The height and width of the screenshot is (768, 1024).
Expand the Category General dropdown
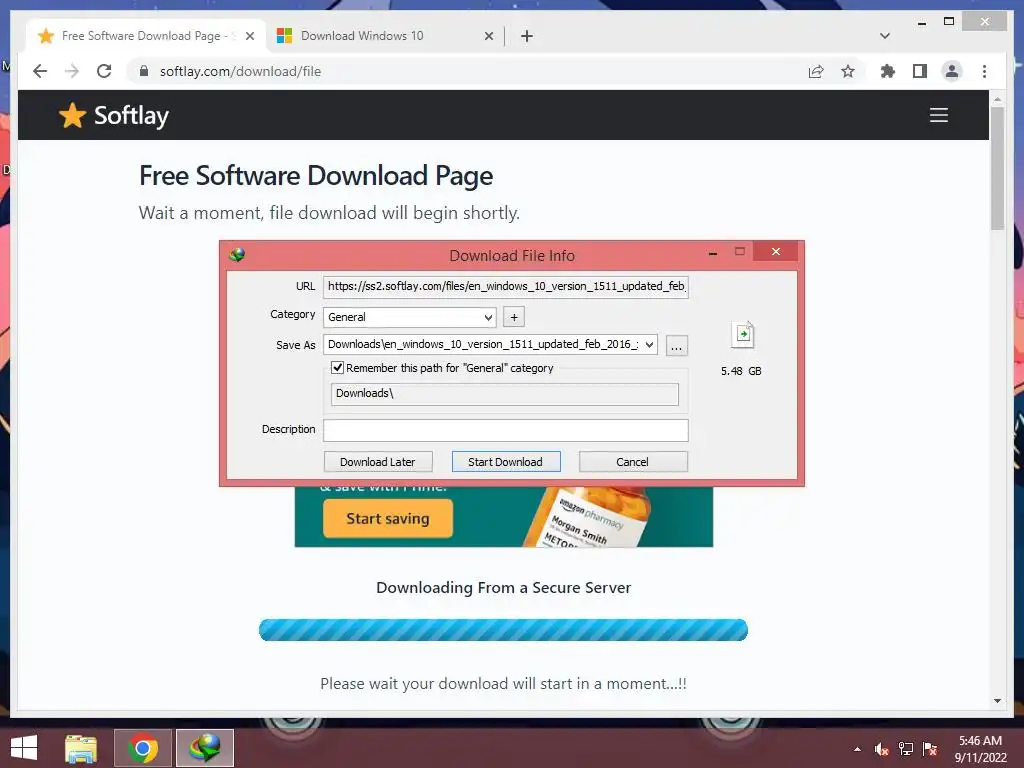[x=488, y=317]
